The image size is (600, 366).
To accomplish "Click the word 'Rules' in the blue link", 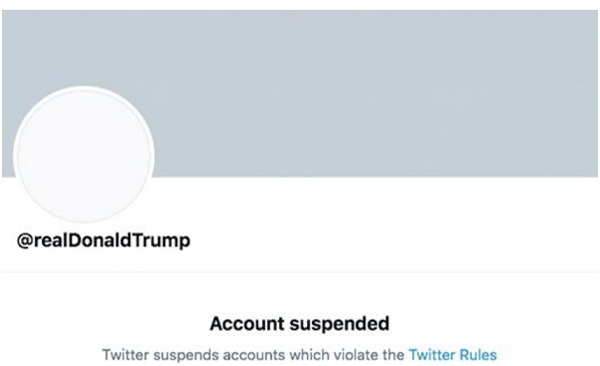I will (x=478, y=355).
